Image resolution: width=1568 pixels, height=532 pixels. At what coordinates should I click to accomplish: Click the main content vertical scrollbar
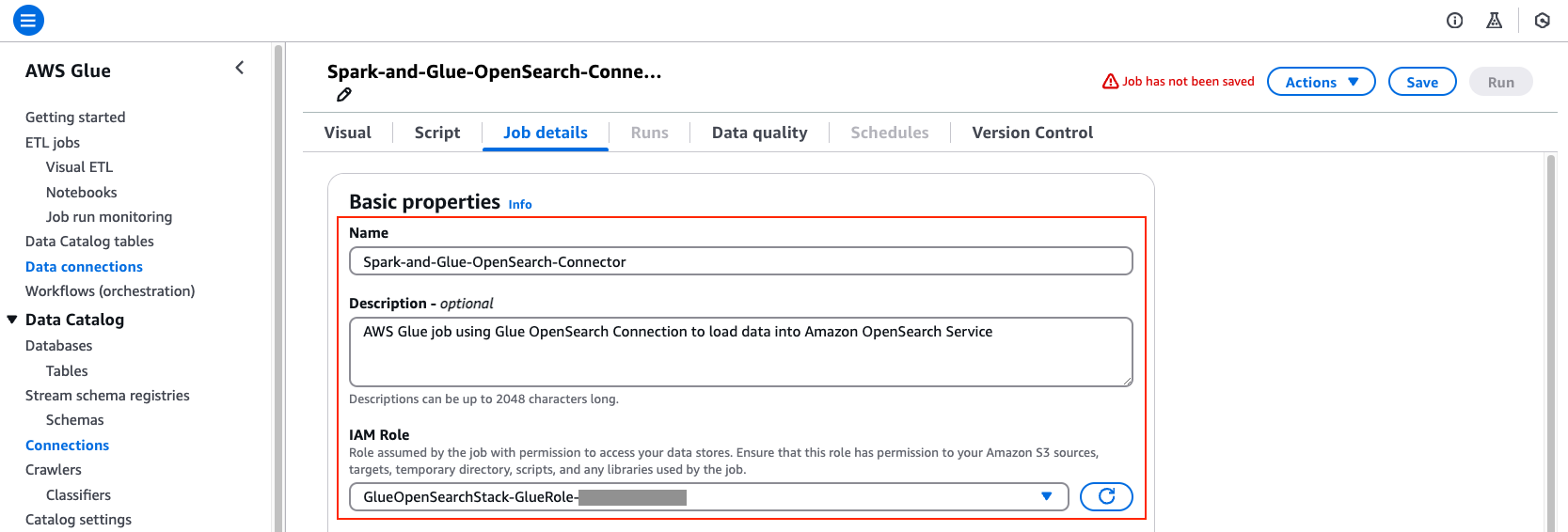pos(1551,343)
